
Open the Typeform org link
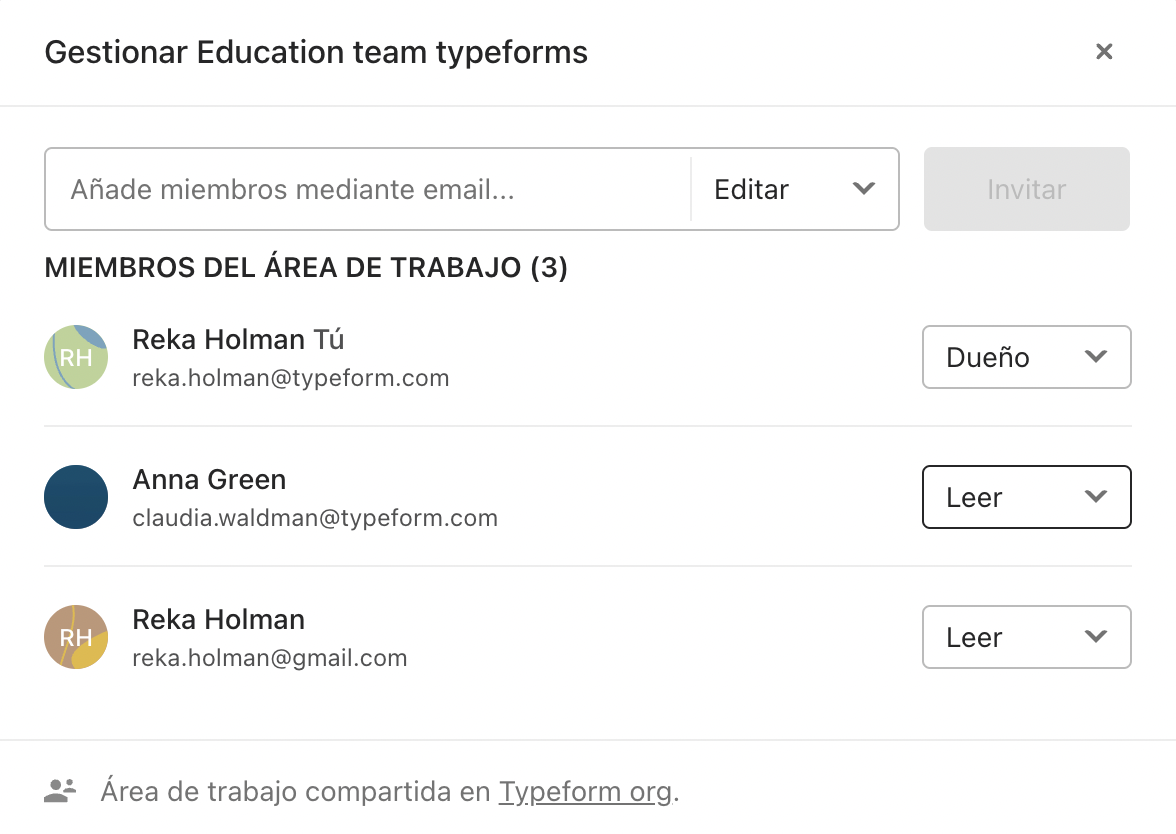(x=586, y=792)
